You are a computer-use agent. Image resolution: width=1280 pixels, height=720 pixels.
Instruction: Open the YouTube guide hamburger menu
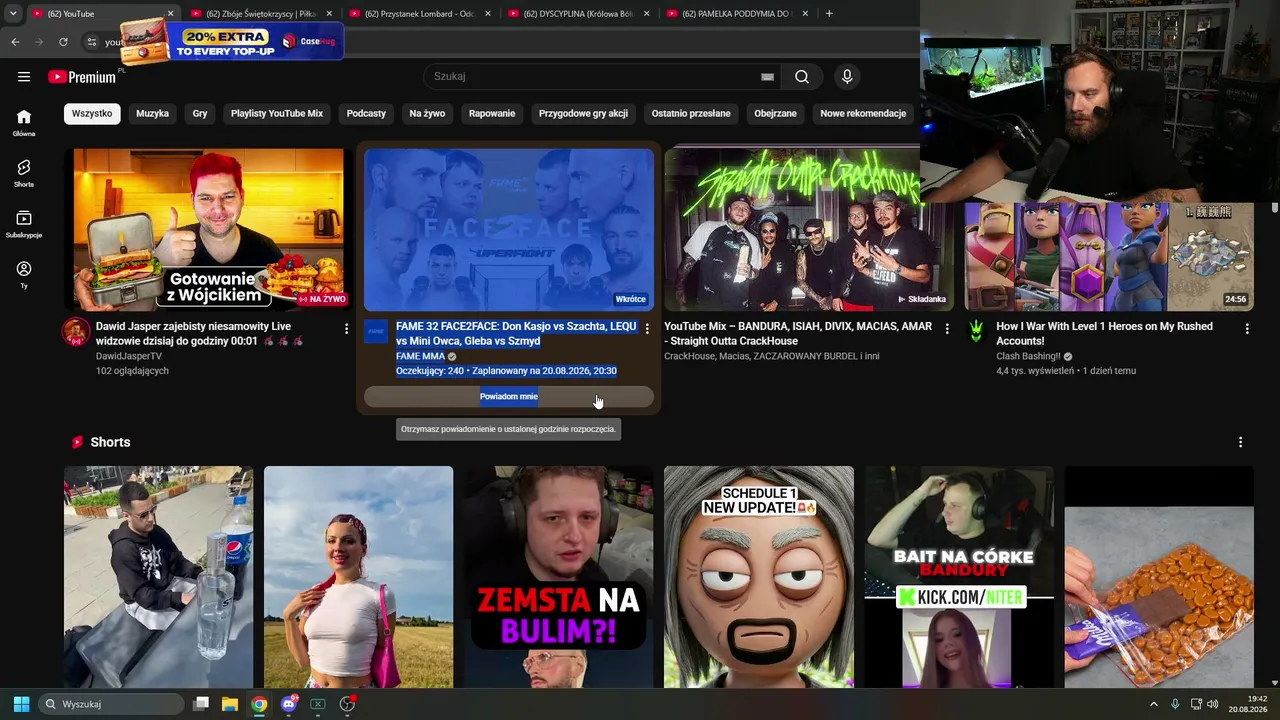point(24,77)
